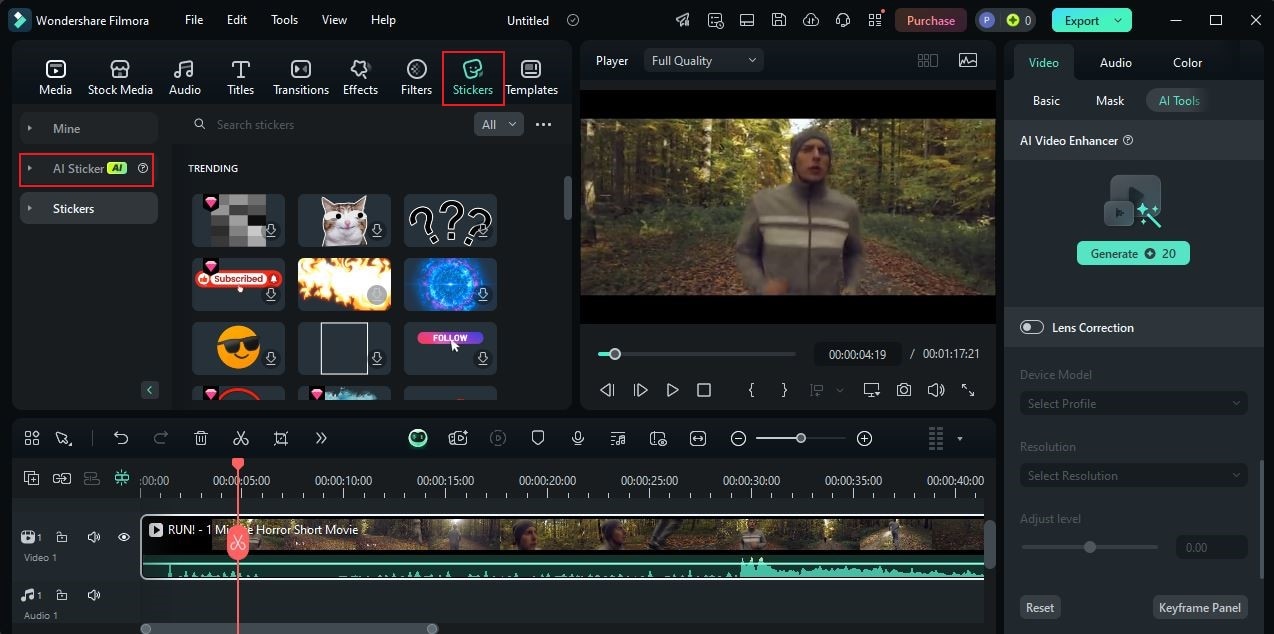Click the Reset button
The height and width of the screenshot is (634, 1274).
pos(1040,607)
